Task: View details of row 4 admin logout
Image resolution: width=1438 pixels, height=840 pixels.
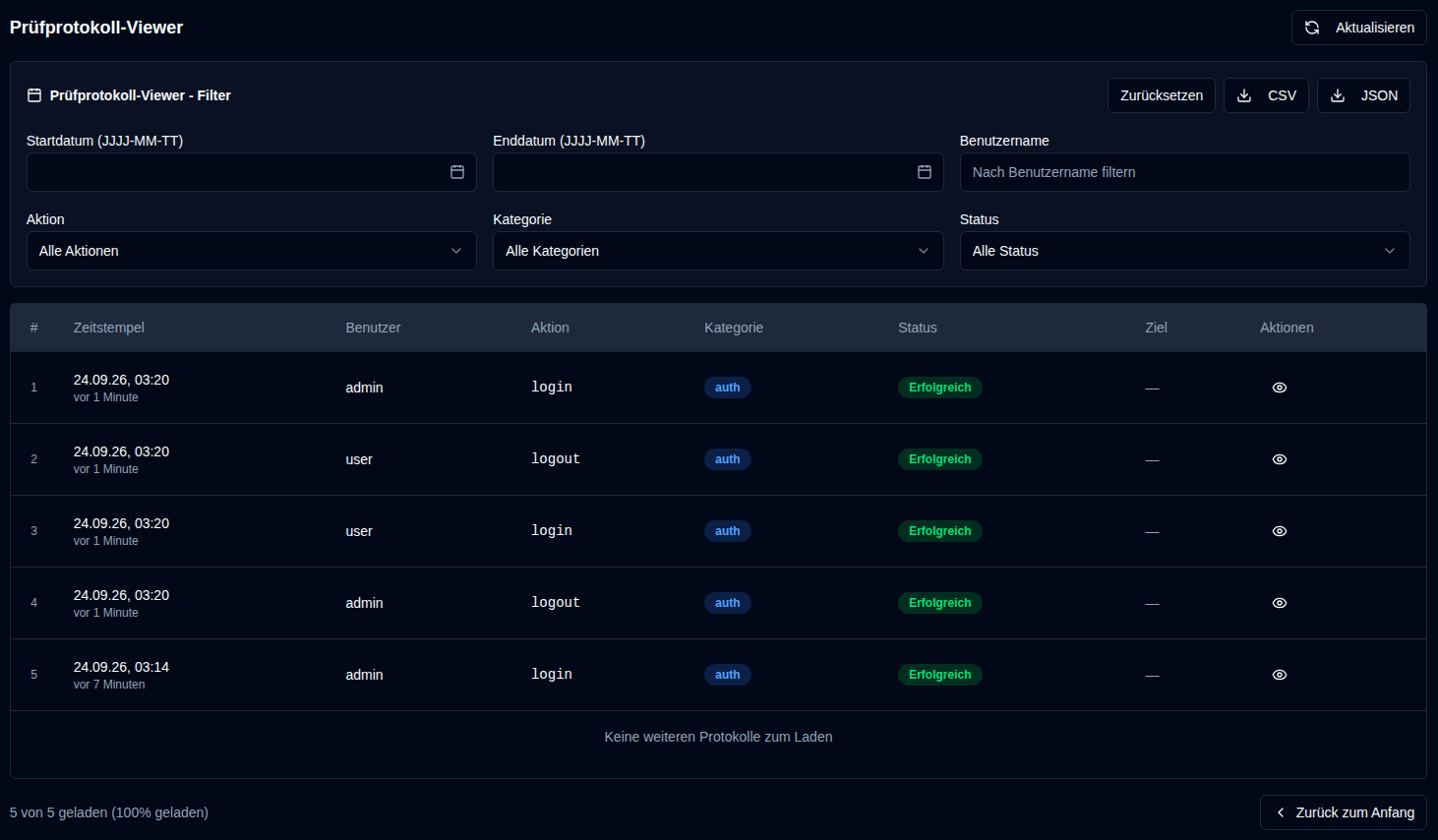Action: 1280,603
